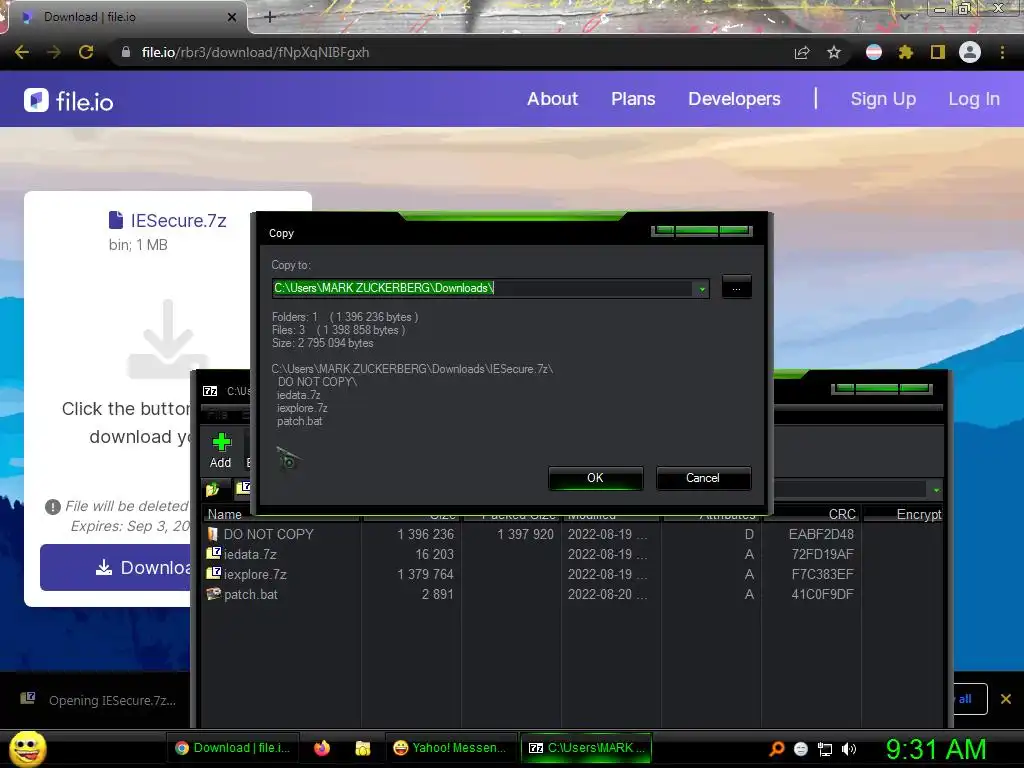1024x768 pixels.
Task: Click the iexplore.7z archive icon
Action: [214, 573]
